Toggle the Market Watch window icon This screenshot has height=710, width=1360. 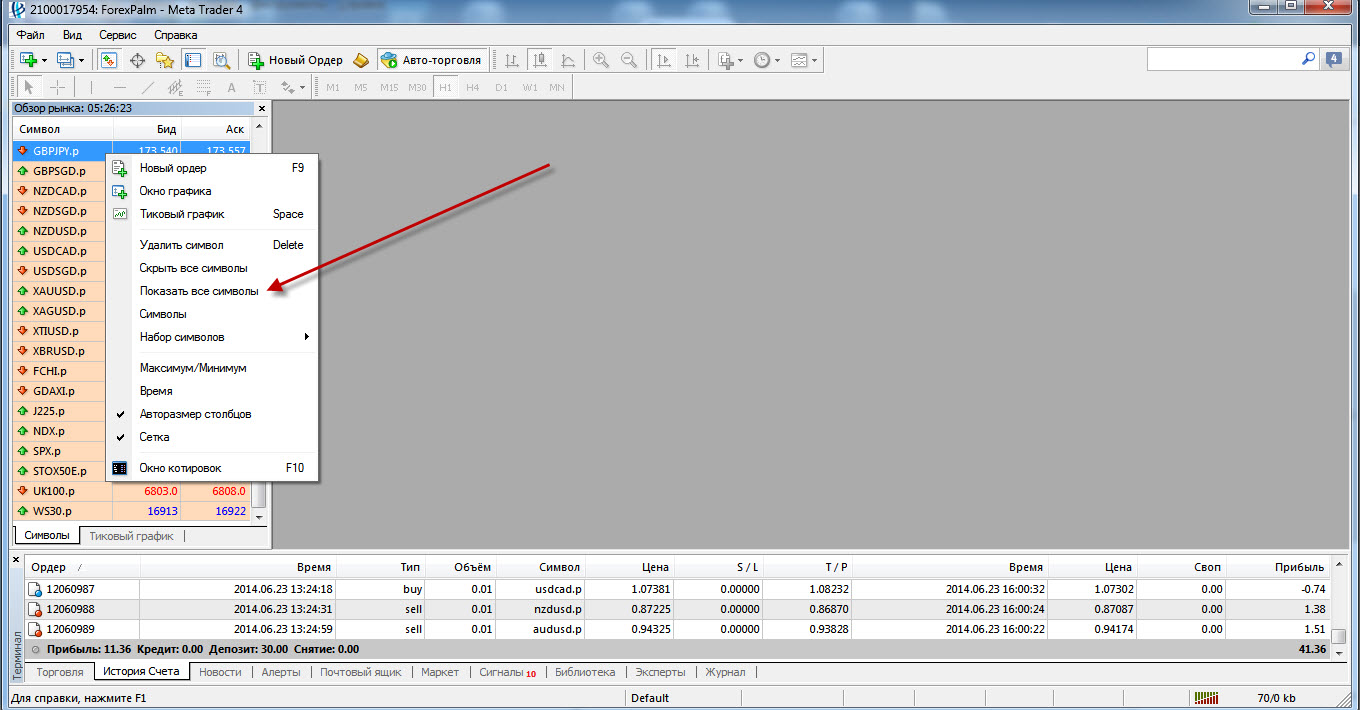(108, 60)
